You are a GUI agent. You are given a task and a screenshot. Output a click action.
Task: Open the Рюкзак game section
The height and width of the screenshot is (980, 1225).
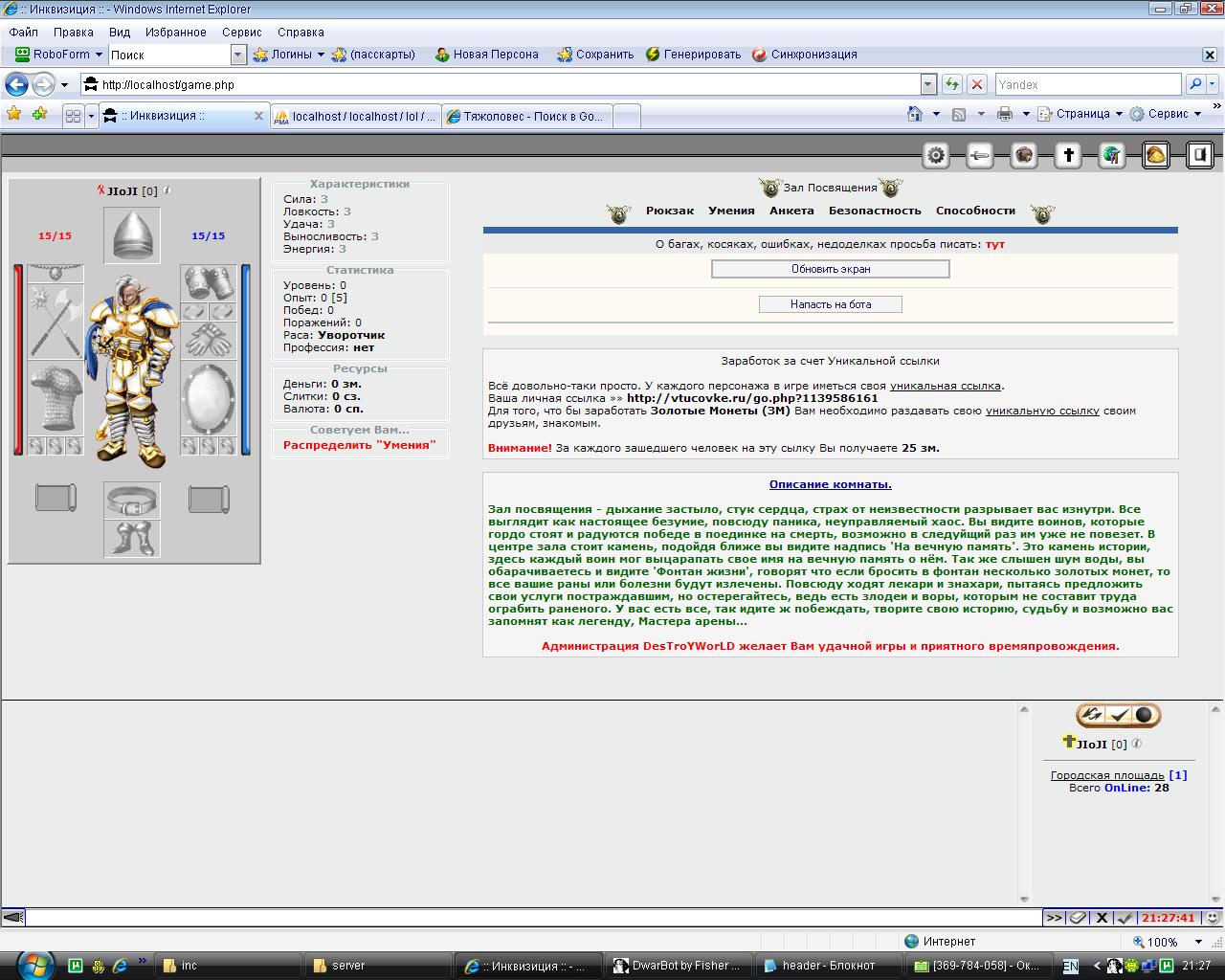click(670, 211)
